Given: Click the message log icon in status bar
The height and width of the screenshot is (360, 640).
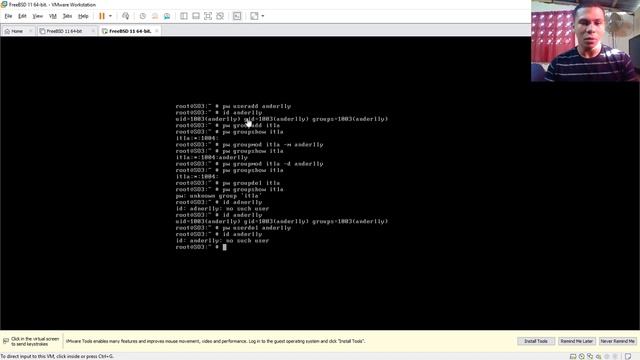Looking at the screenshot, I should (628, 356).
